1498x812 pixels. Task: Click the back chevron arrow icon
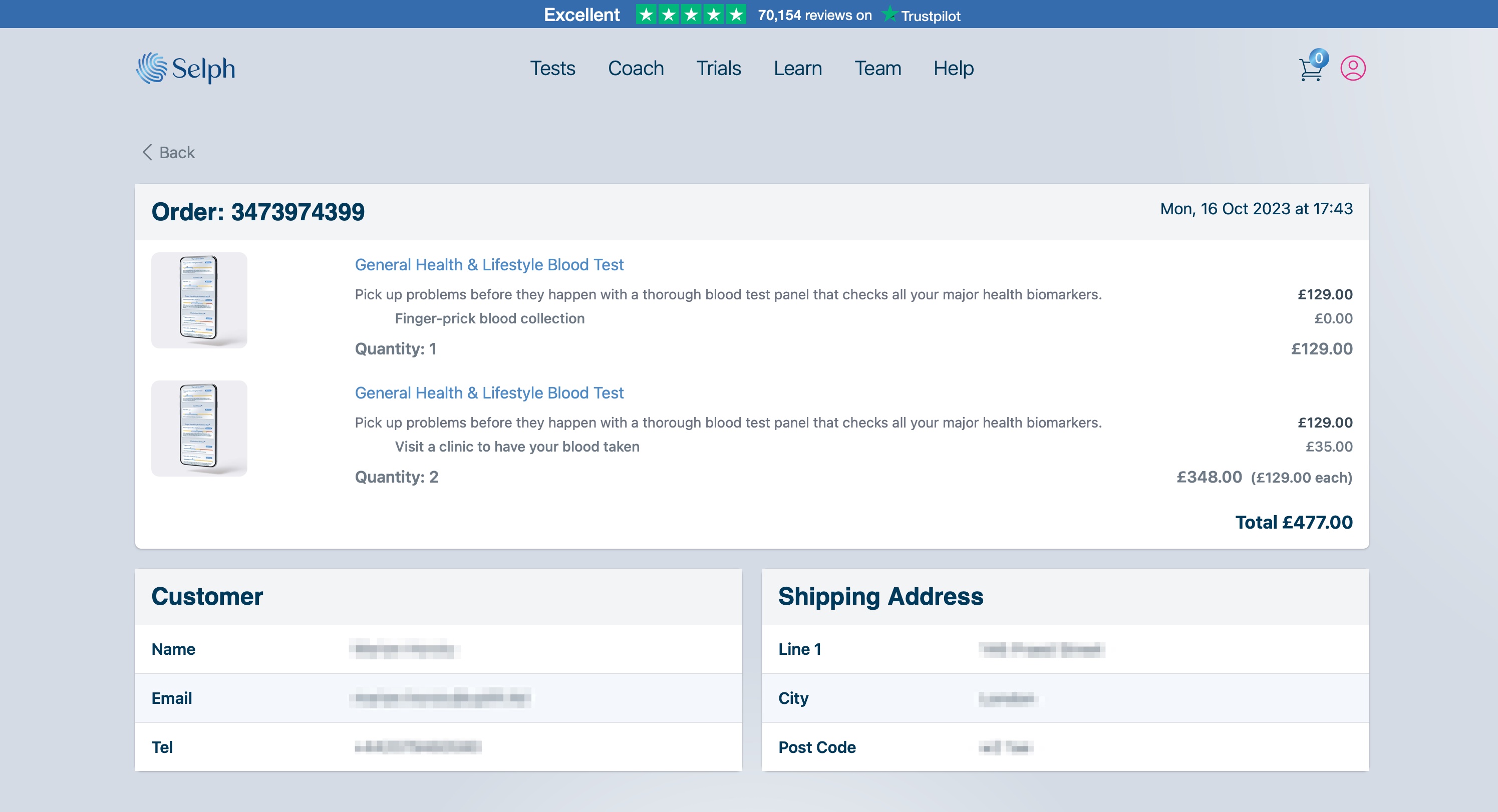tap(147, 152)
